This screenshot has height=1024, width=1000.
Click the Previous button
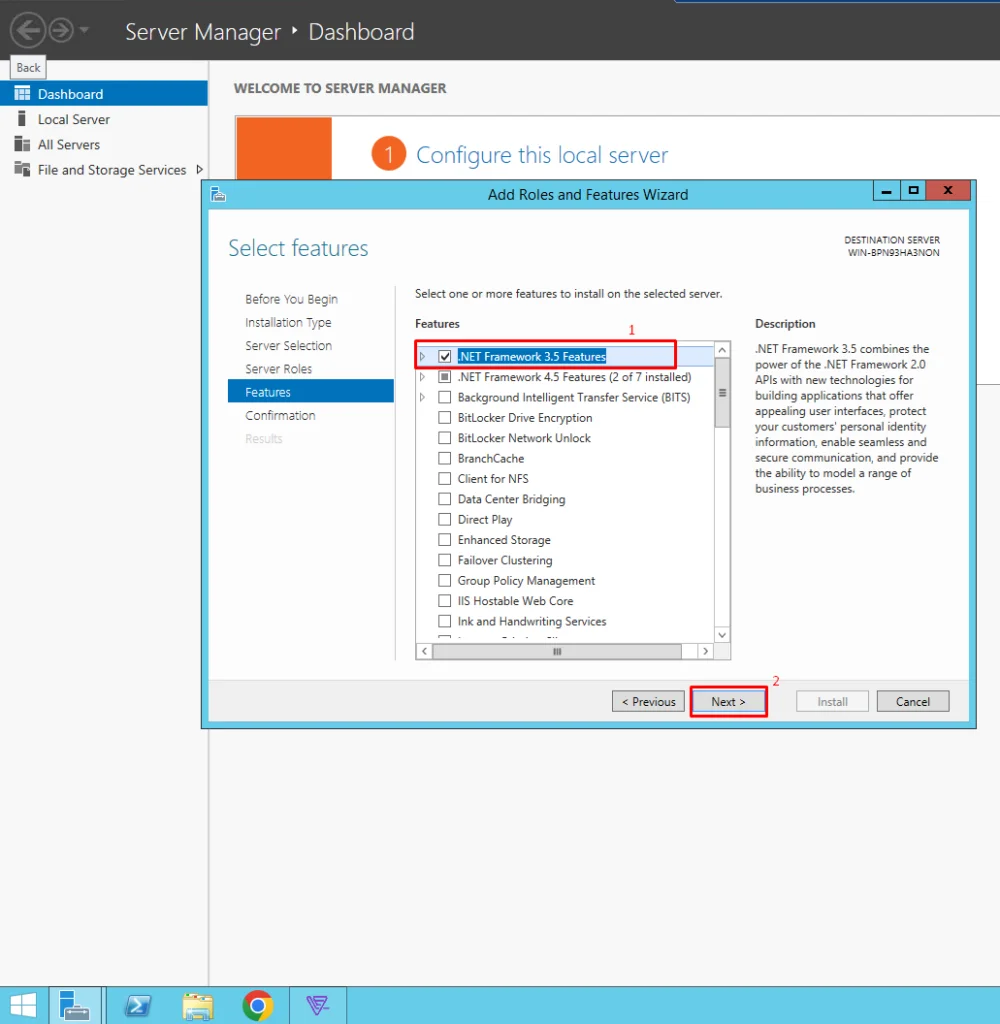point(649,701)
